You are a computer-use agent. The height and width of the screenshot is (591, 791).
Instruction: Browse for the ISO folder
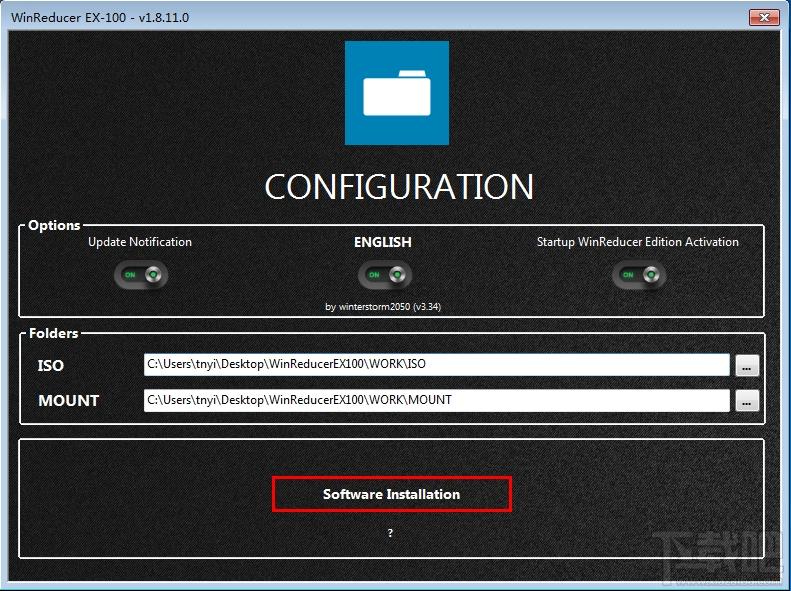point(747,366)
